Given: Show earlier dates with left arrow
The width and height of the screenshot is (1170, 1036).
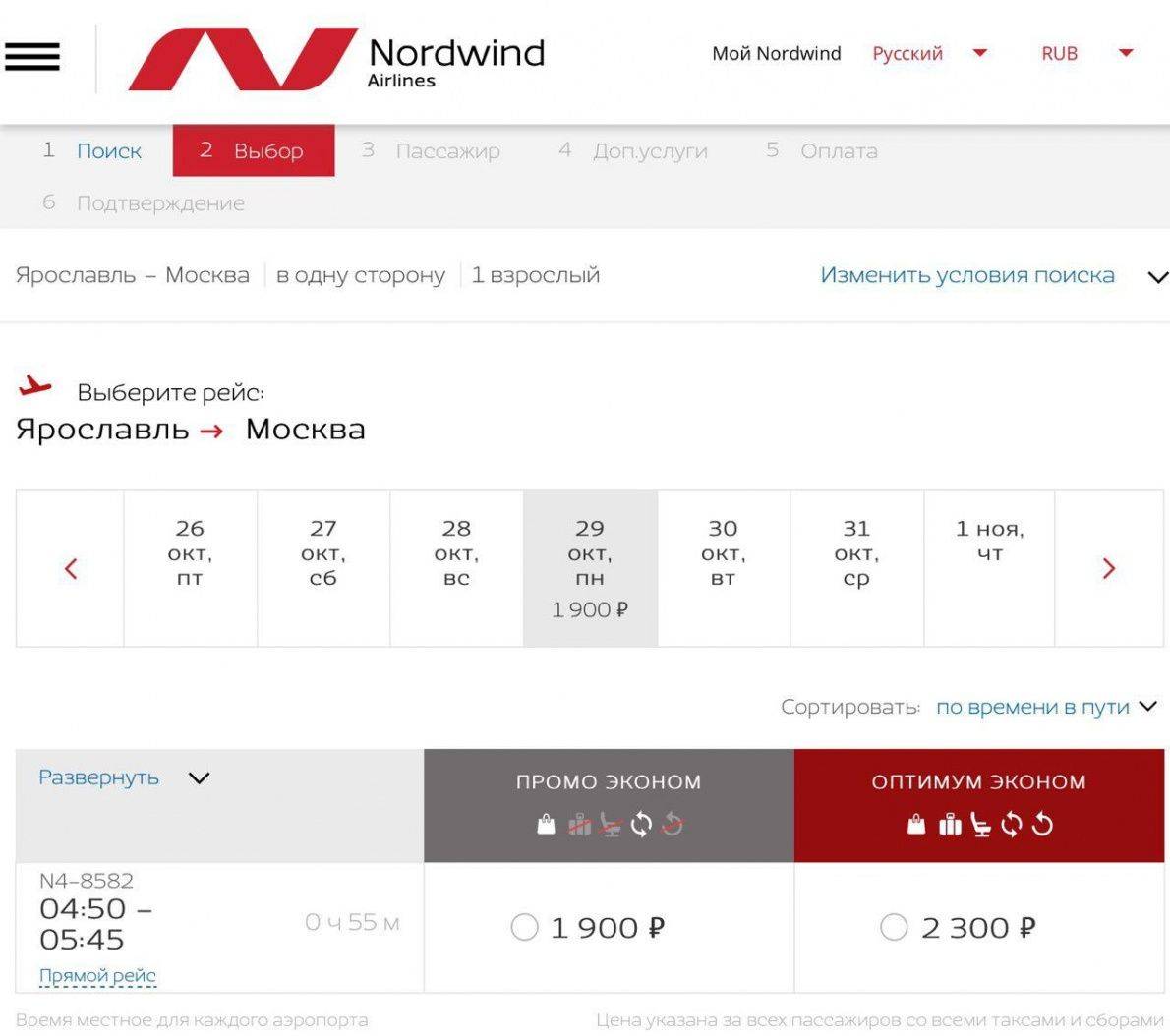Looking at the screenshot, I should coord(70,568).
